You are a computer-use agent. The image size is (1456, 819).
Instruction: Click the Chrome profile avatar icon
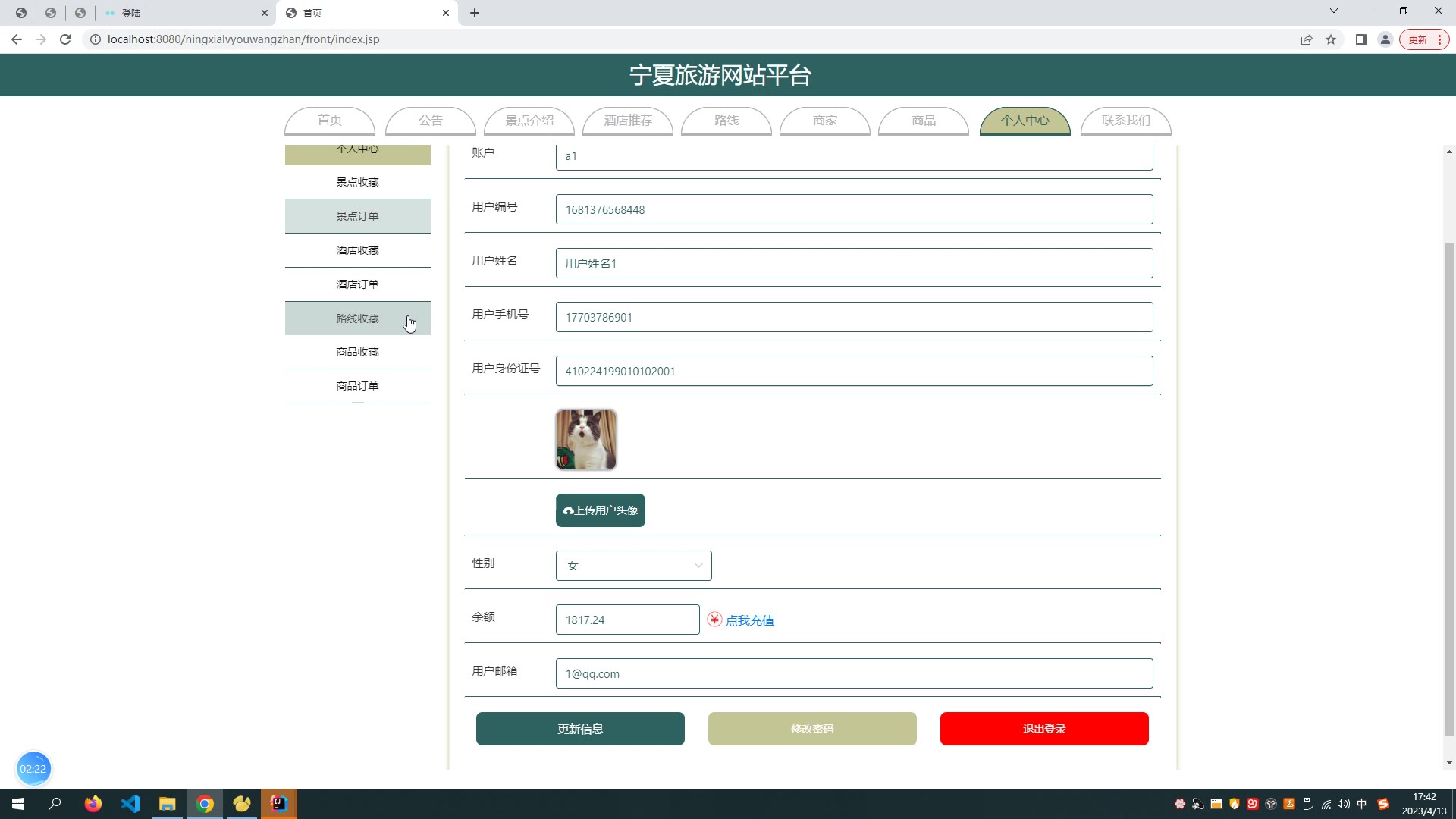click(1385, 39)
